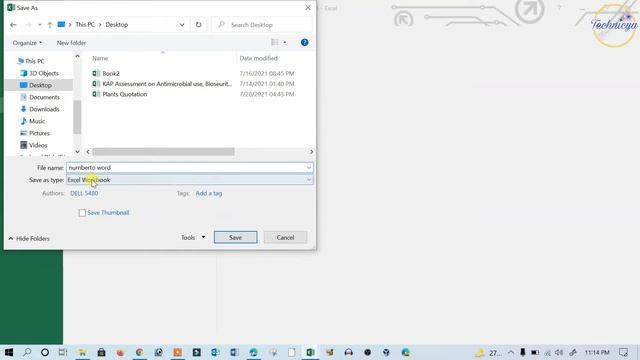
Task: Enable the Save Thumbnail checkbox
Action: coord(82,213)
